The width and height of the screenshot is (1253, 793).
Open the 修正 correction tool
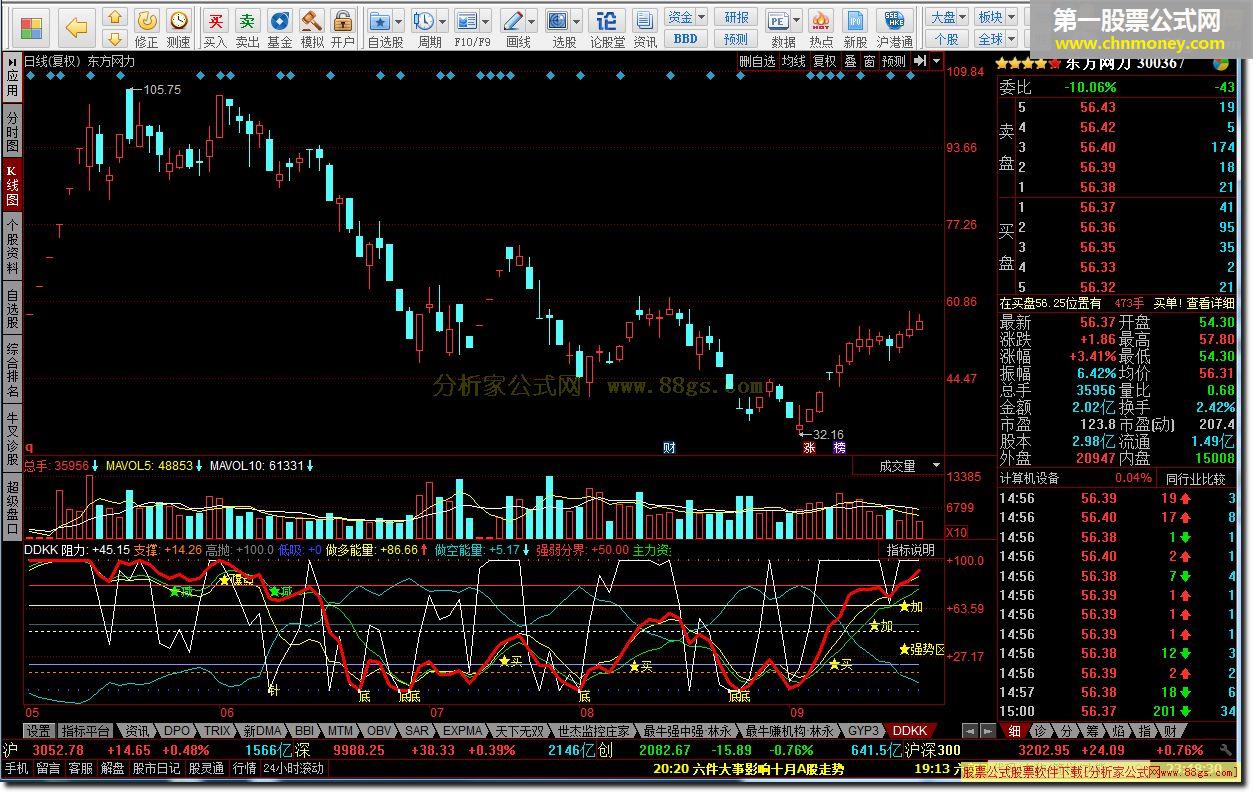point(146,27)
